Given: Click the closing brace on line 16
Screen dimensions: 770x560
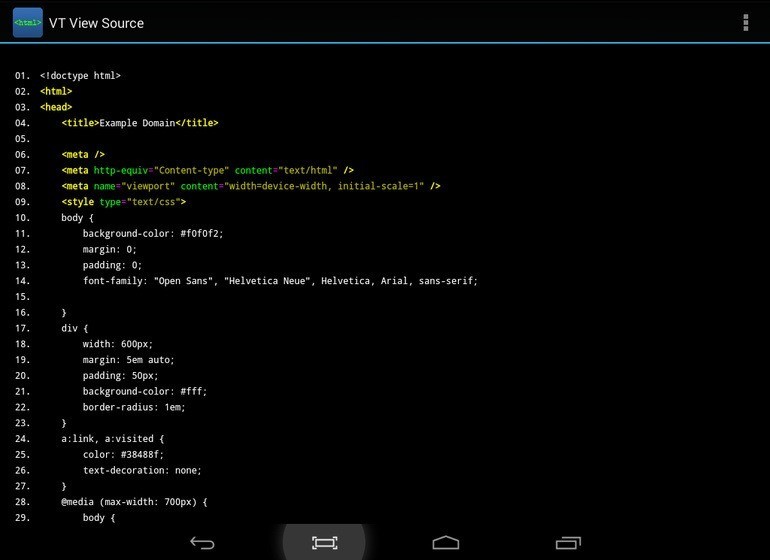Looking at the screenshot, I should 64,312.
